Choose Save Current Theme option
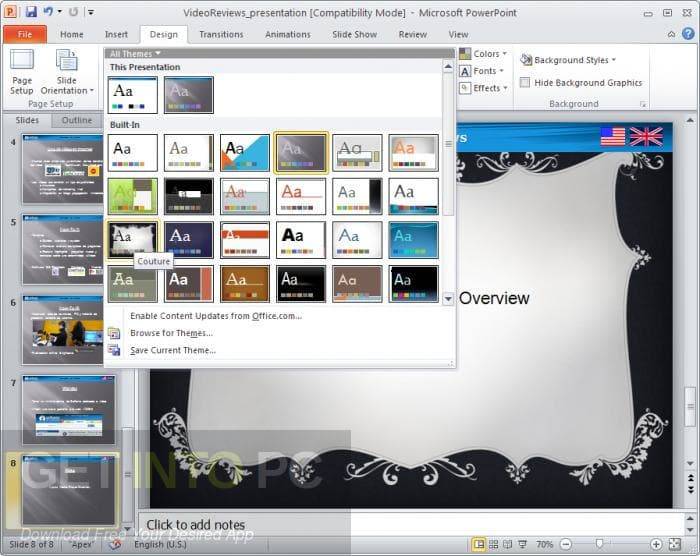The height and width of the screenshot is (556, 700). pos(172,350)
